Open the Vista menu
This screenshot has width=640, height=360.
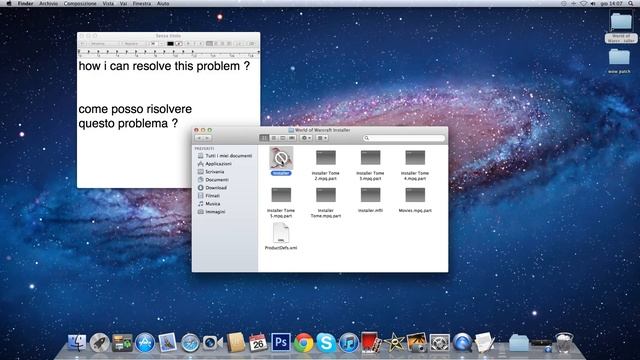pos(108,3)
